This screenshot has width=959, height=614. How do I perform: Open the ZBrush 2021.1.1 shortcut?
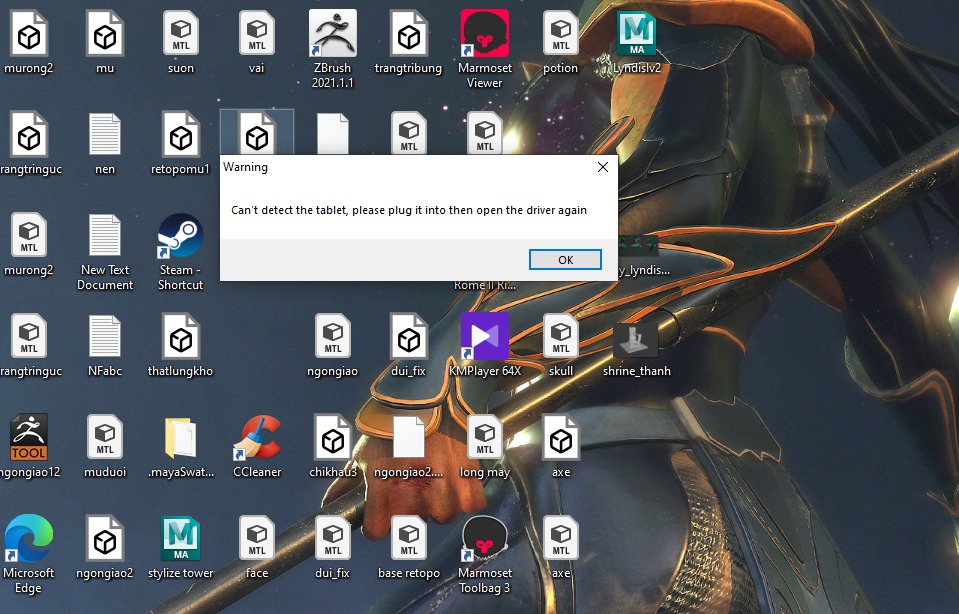click(332, 36)
